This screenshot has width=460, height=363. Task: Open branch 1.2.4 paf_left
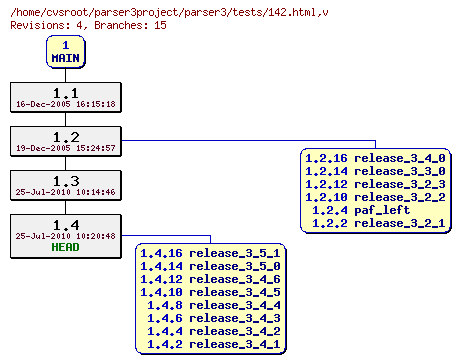361,210
